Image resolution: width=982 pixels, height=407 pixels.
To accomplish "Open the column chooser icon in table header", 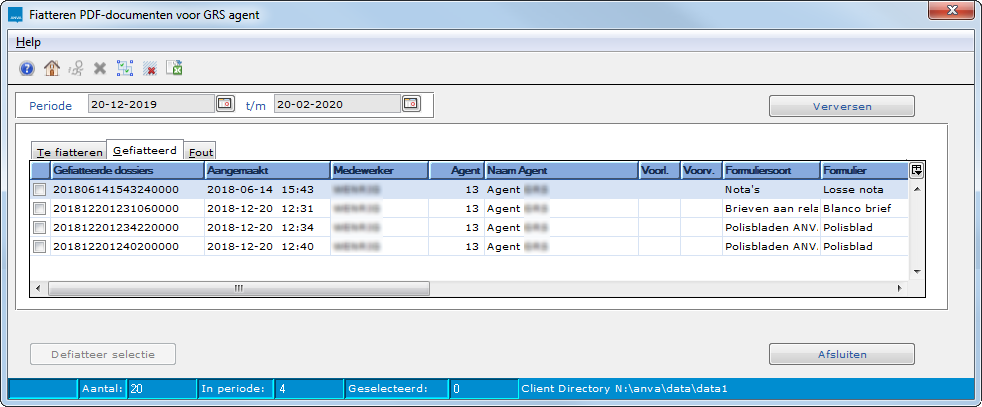I will [916, 169].
